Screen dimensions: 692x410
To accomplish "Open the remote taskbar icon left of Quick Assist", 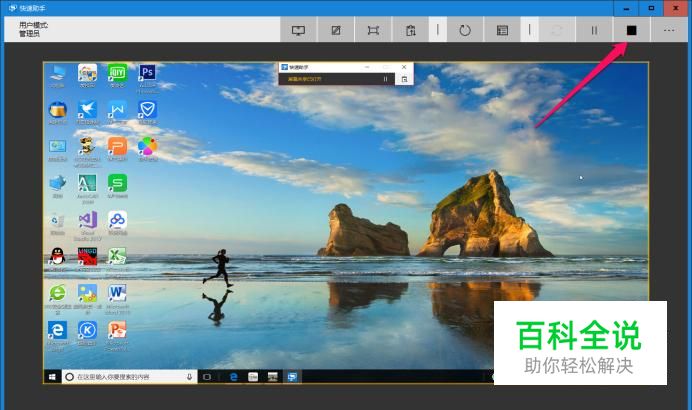I will 273,376.
